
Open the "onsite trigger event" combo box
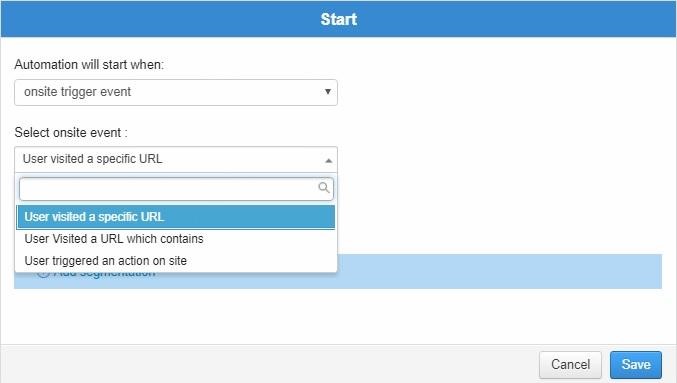(176, 92)
